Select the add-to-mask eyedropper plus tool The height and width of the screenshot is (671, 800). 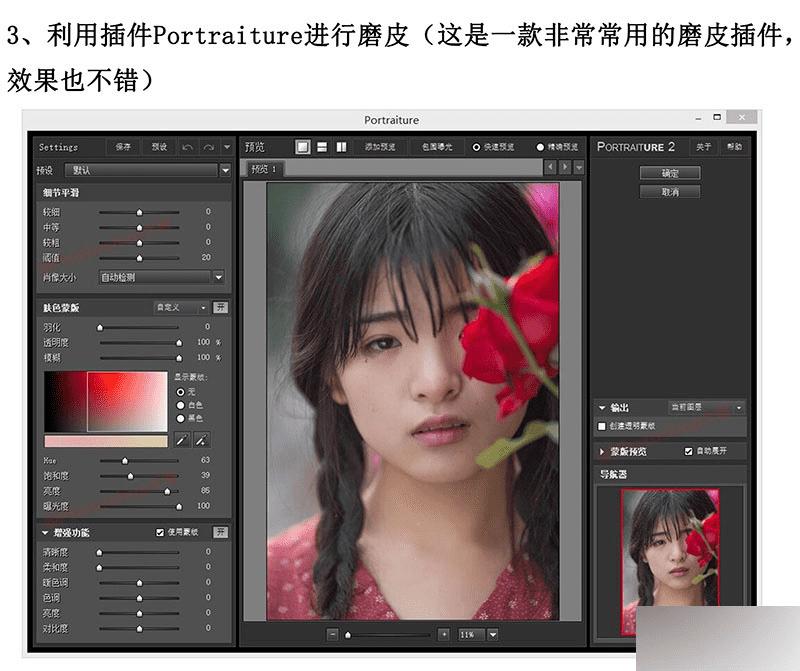pyautogui.click(x=202, y=440)
